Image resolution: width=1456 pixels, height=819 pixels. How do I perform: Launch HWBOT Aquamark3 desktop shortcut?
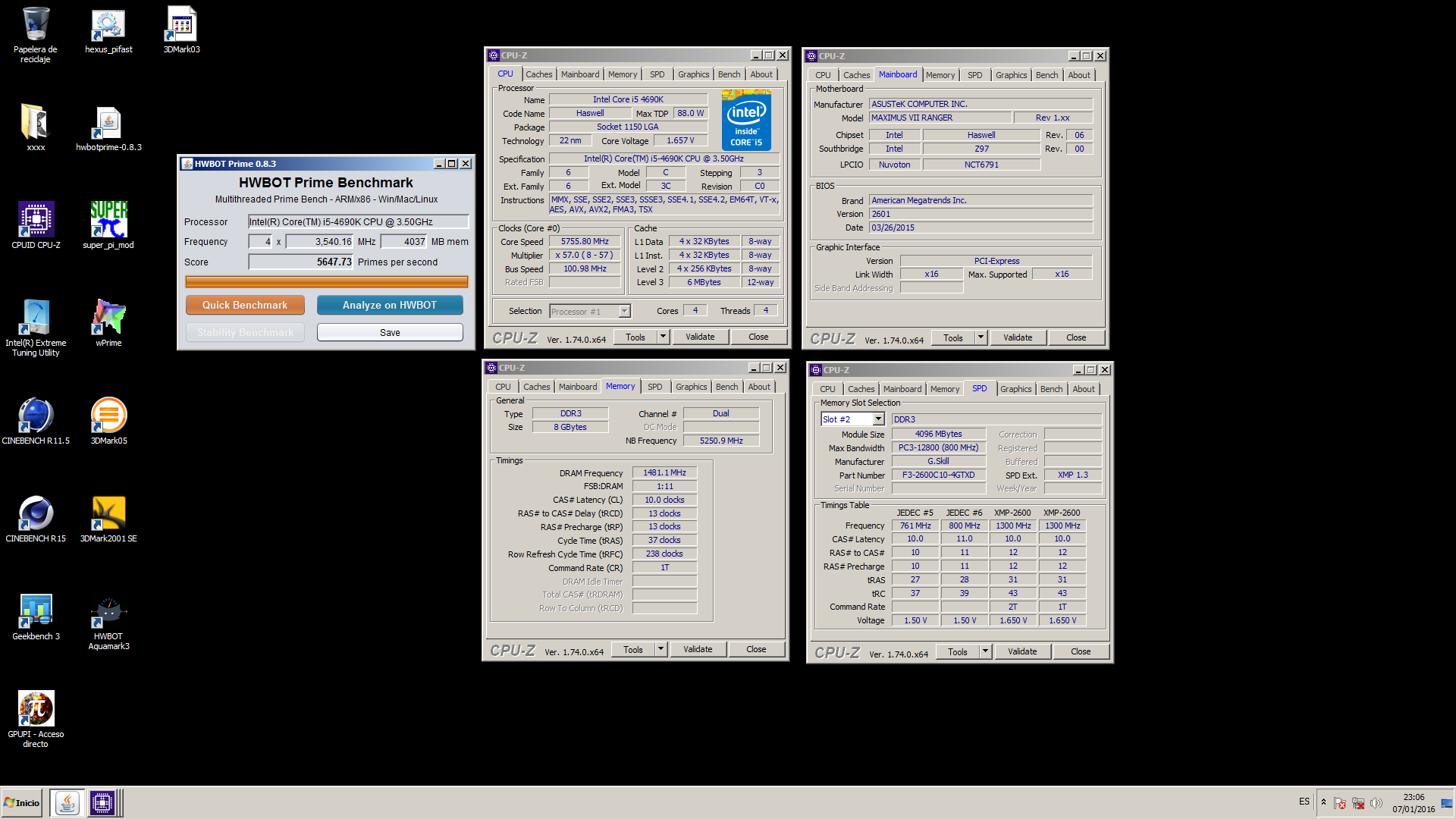click(108, 622)
